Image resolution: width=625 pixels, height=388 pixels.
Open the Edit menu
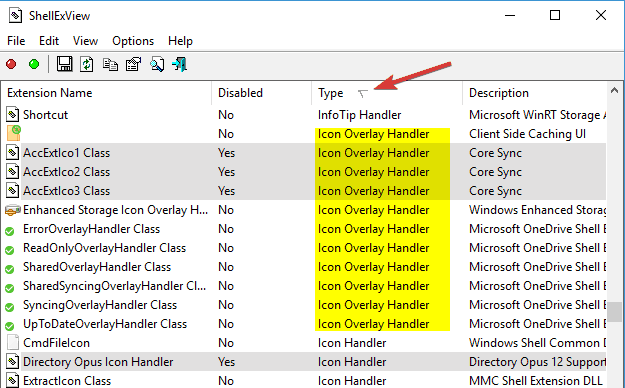click(x=49, y=41)
